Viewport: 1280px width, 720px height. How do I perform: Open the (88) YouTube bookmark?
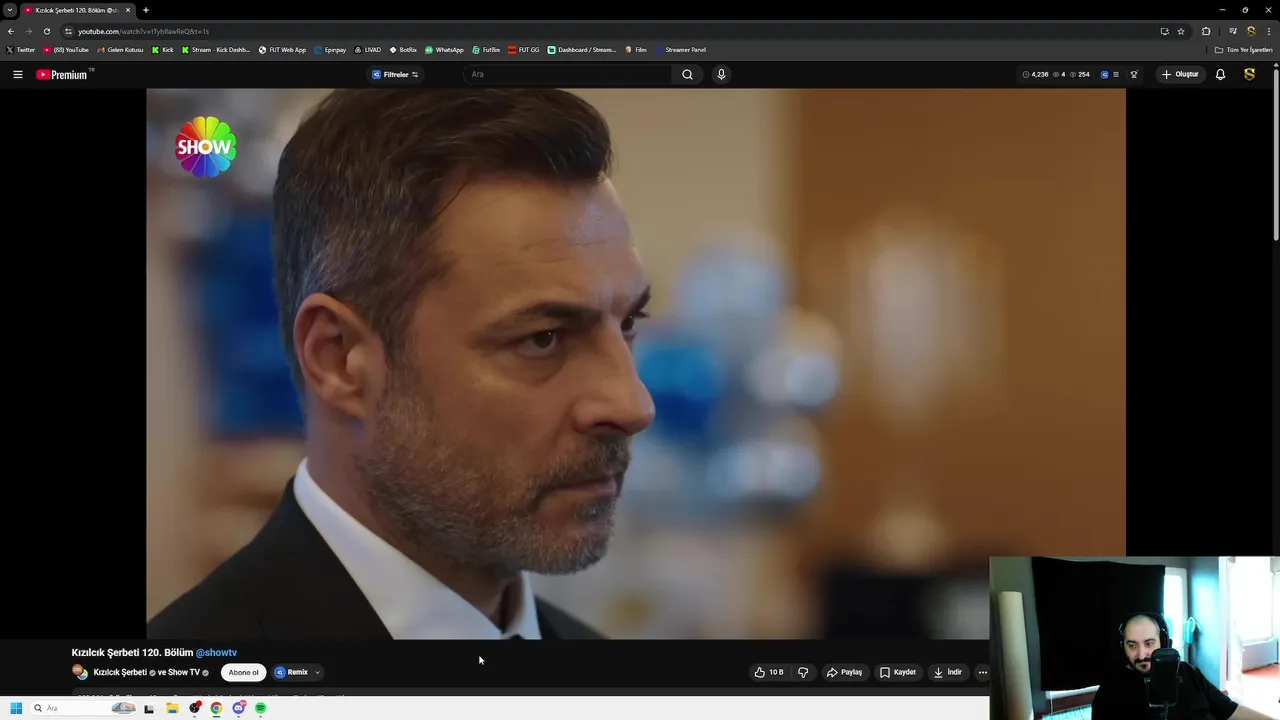[66, 49]
